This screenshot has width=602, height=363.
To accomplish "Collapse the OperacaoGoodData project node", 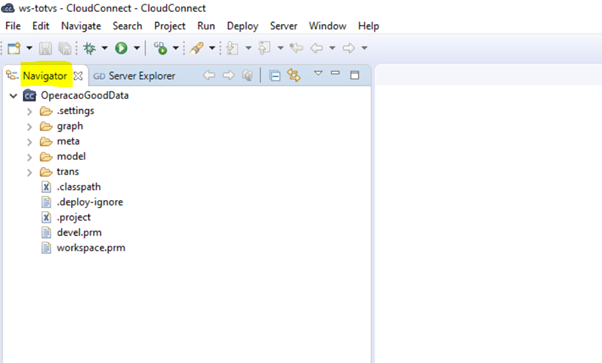I will (13, 96).
